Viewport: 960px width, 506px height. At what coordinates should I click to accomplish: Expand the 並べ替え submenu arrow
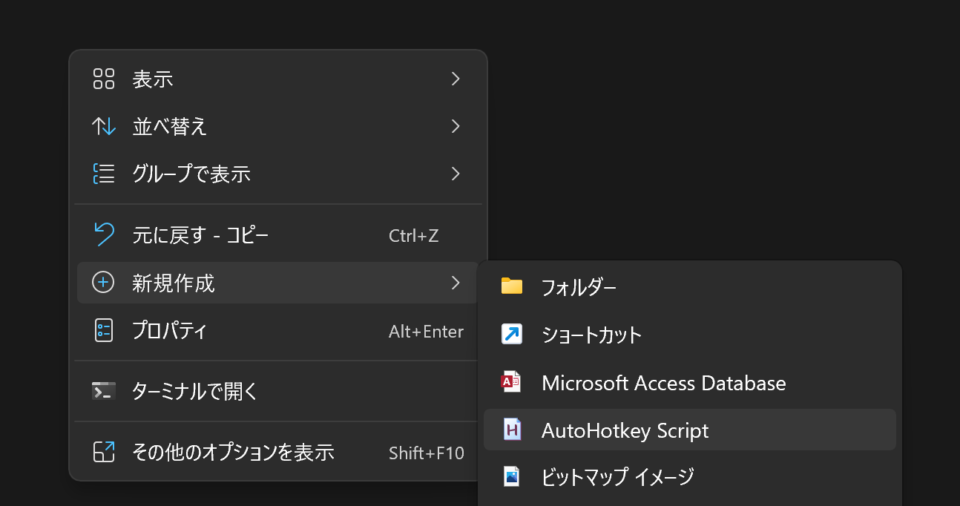455,126
